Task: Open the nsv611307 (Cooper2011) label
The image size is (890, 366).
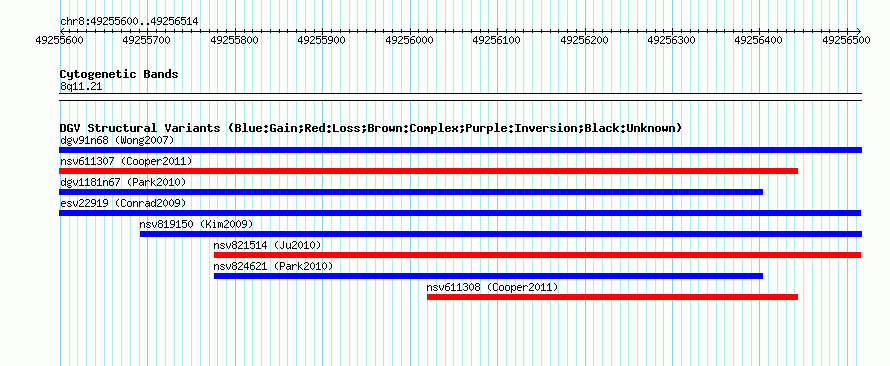Action: point(126,161)
